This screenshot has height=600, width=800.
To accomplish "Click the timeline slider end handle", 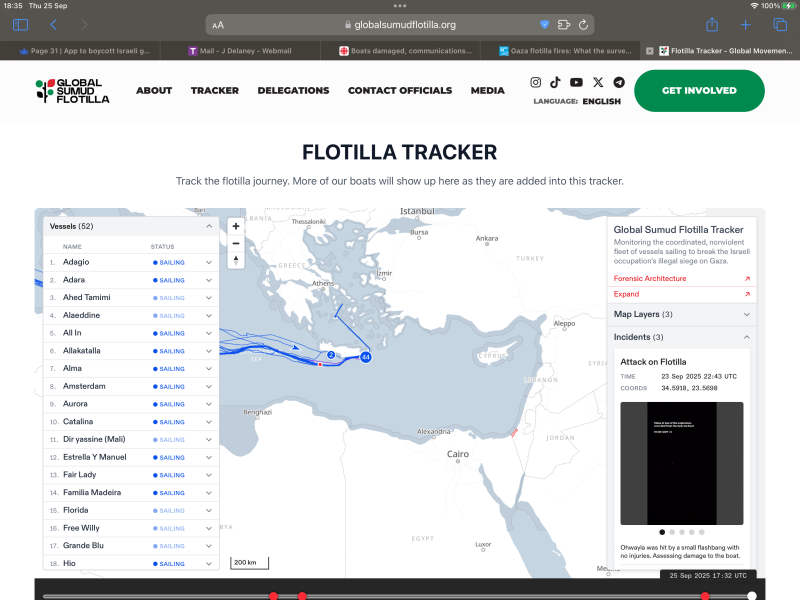I will (752, 596).
